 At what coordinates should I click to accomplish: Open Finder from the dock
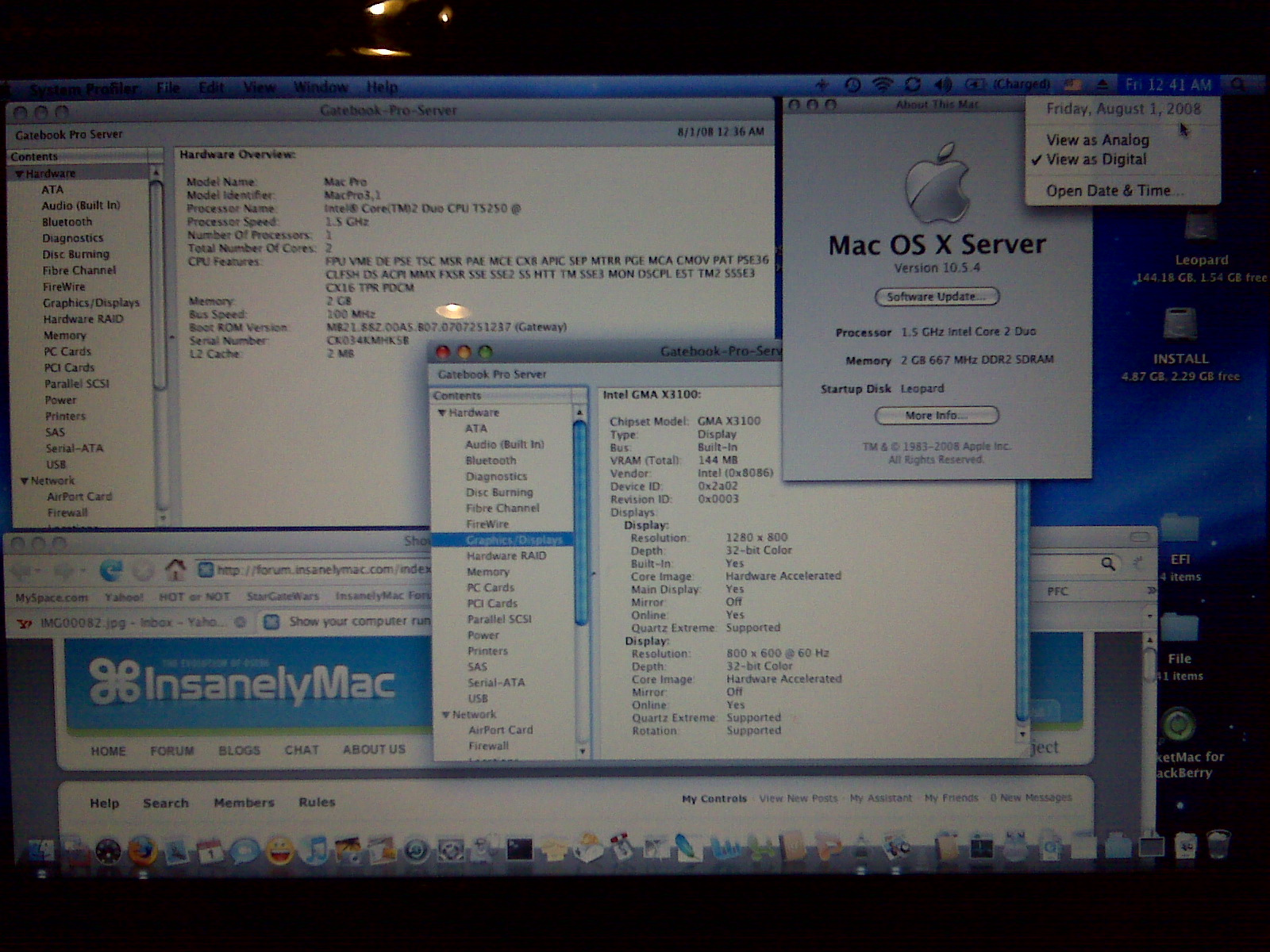click(41, 851)
